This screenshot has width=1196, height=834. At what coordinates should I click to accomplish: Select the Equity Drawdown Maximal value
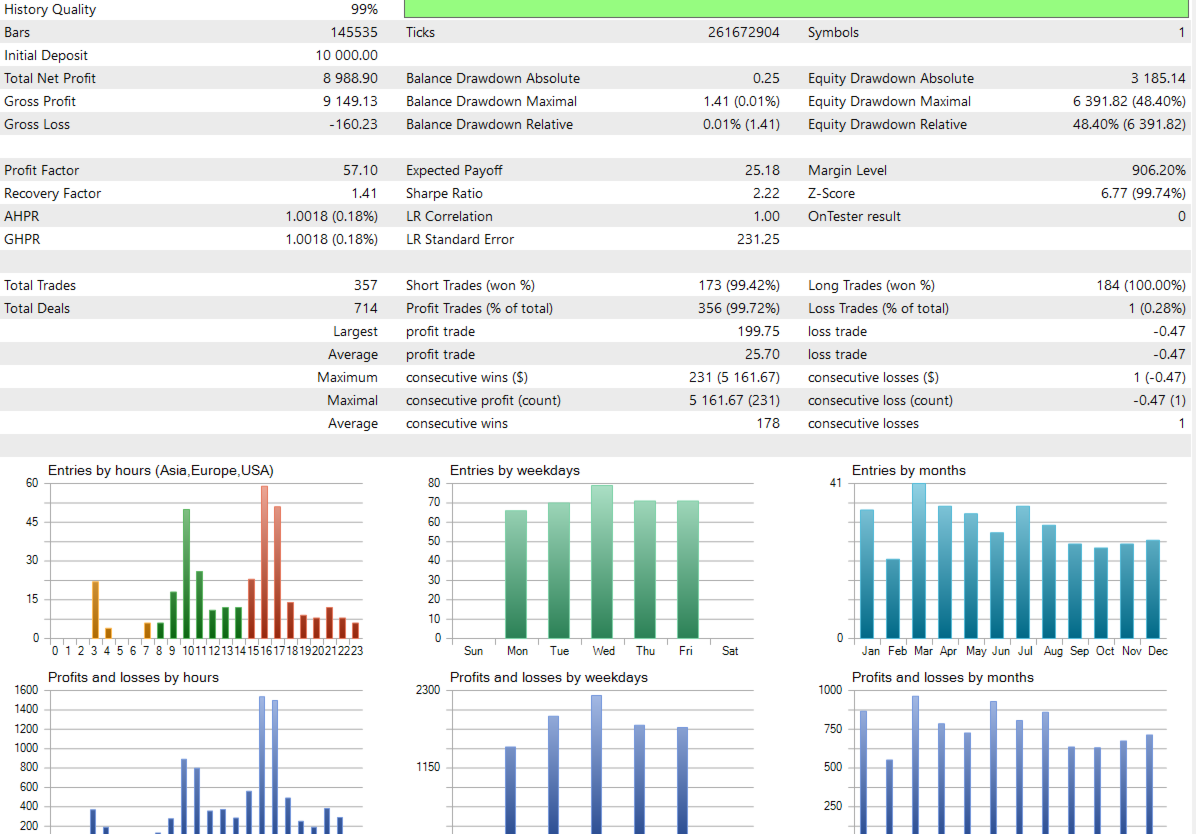click(1129, 101)
